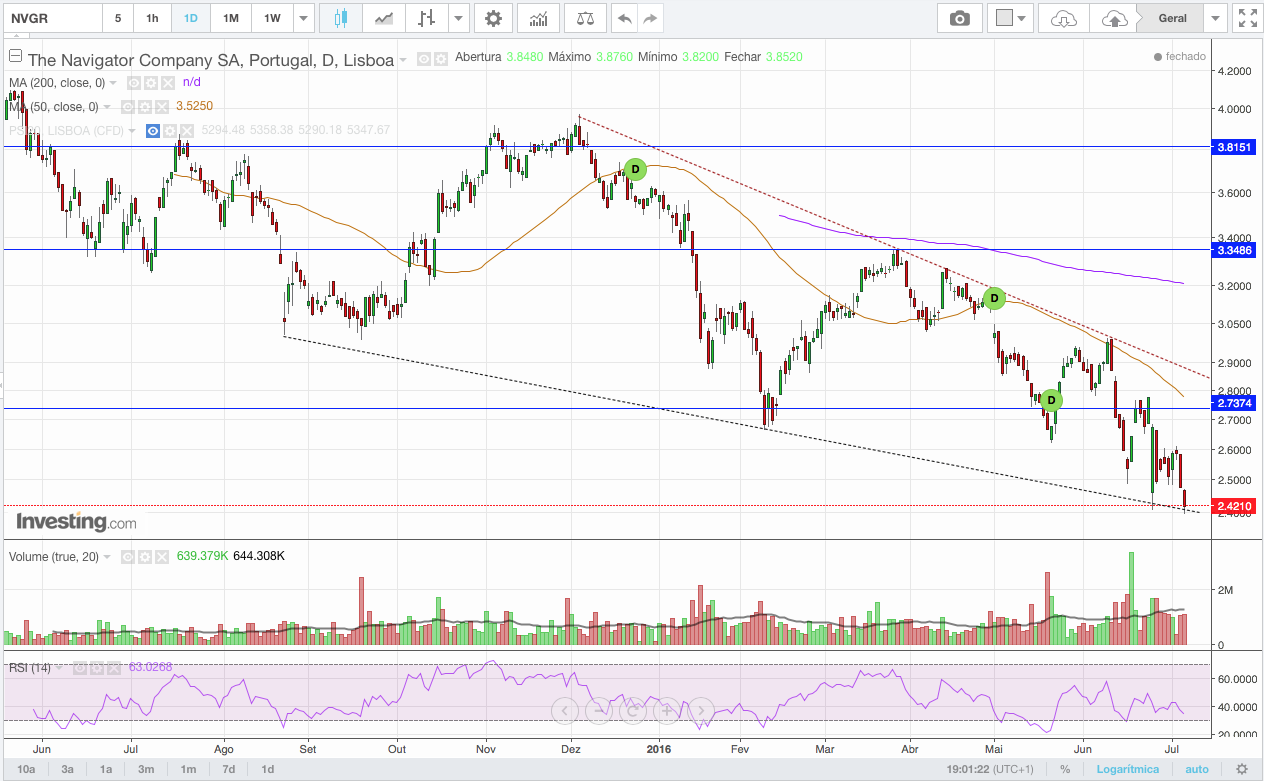Click the Geral layout button

click(x=1172, y=18)
